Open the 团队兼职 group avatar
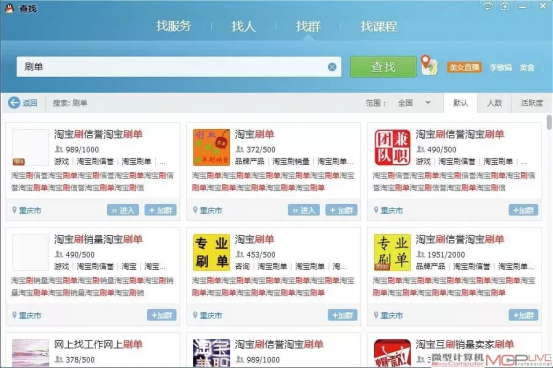Screen dimensions: 553x369 (x=392, y=147)
